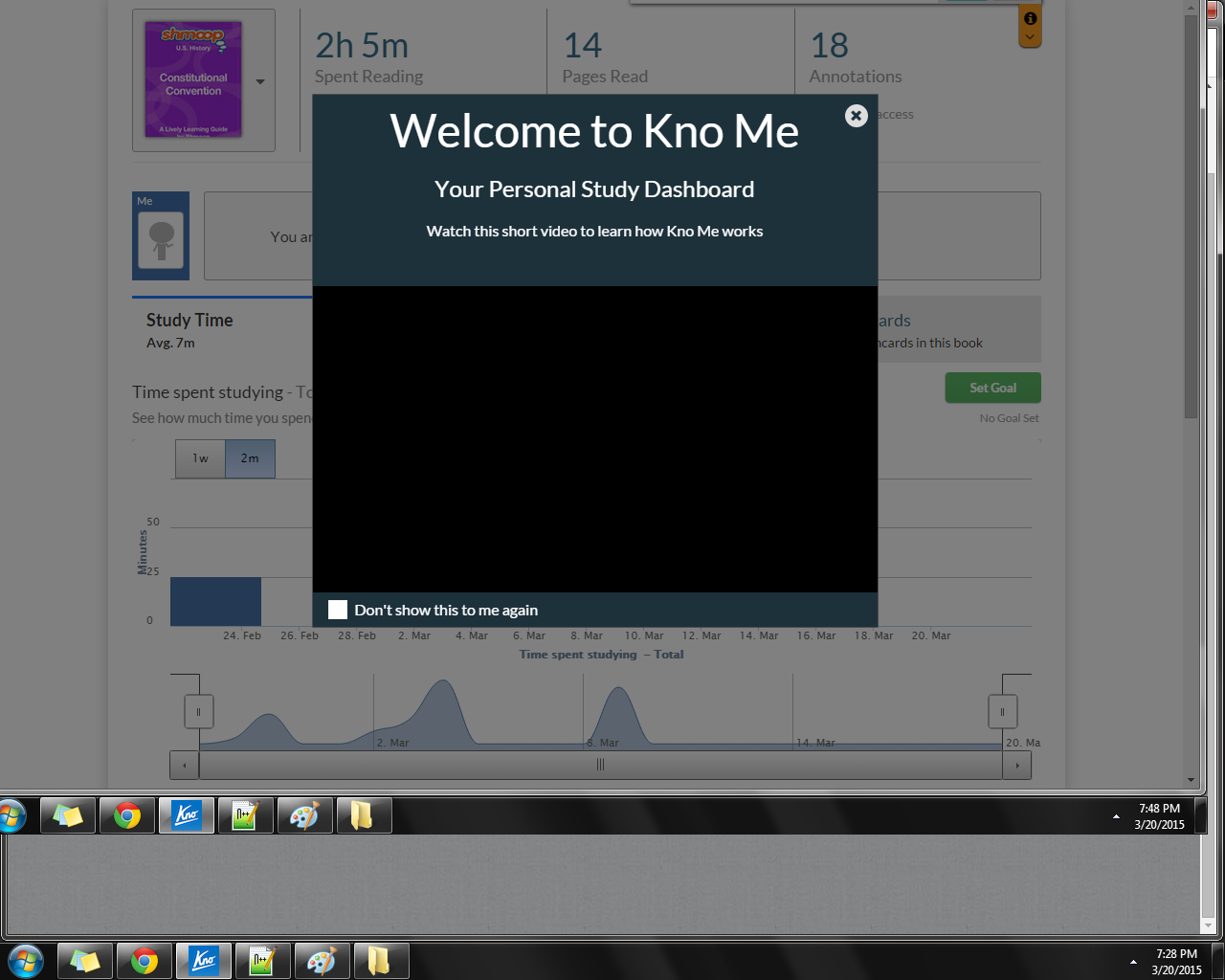Viewport: 1225px width, 980px height.
Task: Toggle the Time spent studying – Total legend
Action: point(601,655)
